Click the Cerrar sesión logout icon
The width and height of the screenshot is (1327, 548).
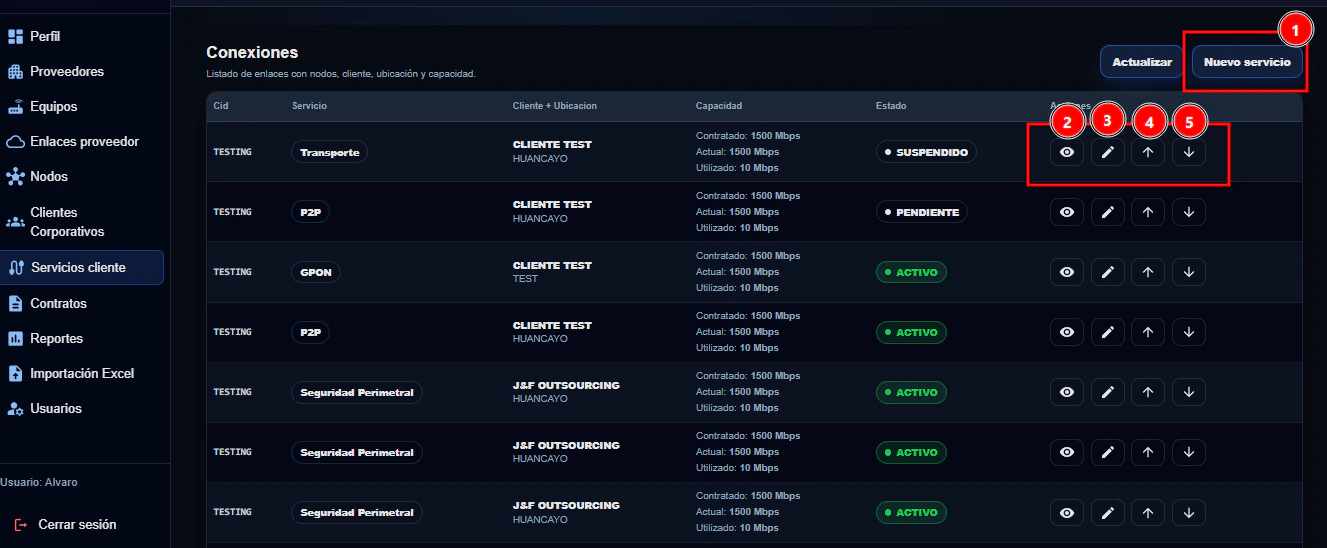point(21,525)
